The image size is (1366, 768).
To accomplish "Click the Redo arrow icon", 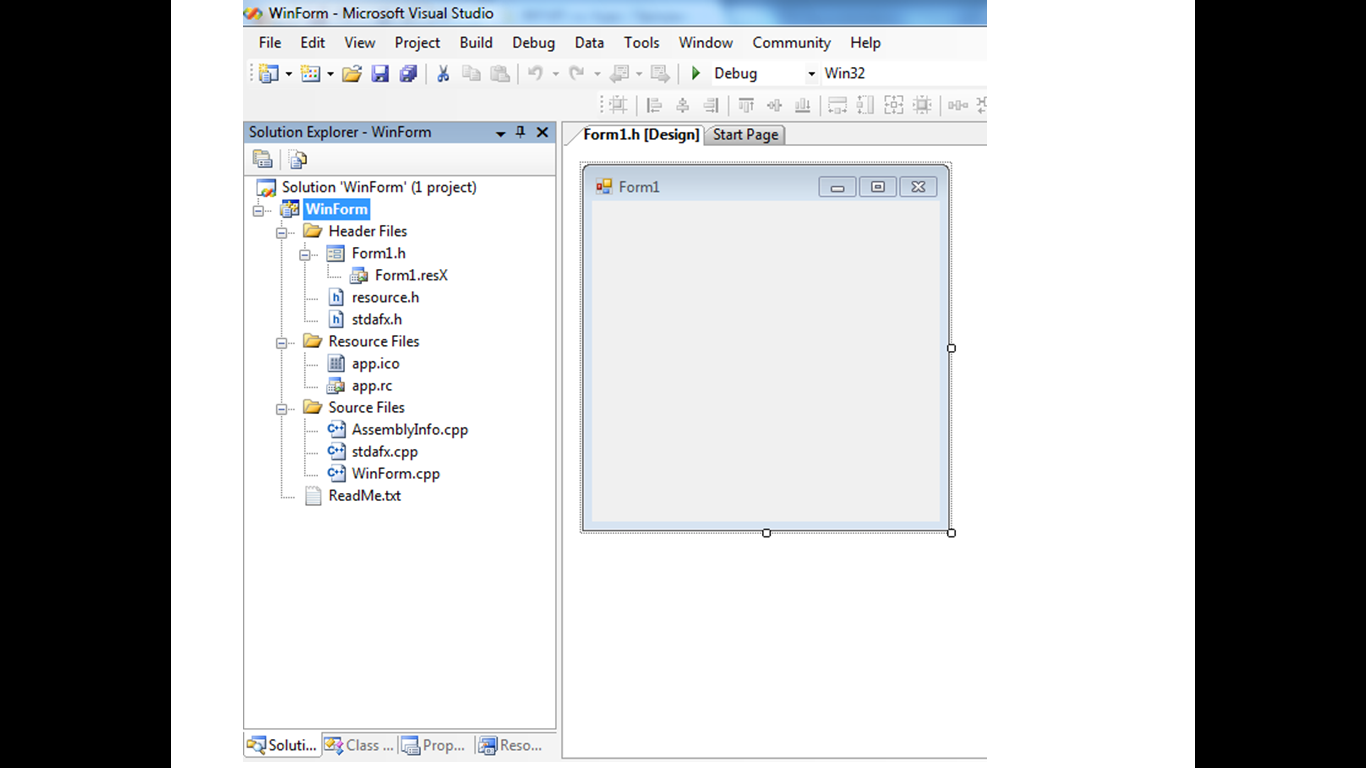I will (577, 73).
